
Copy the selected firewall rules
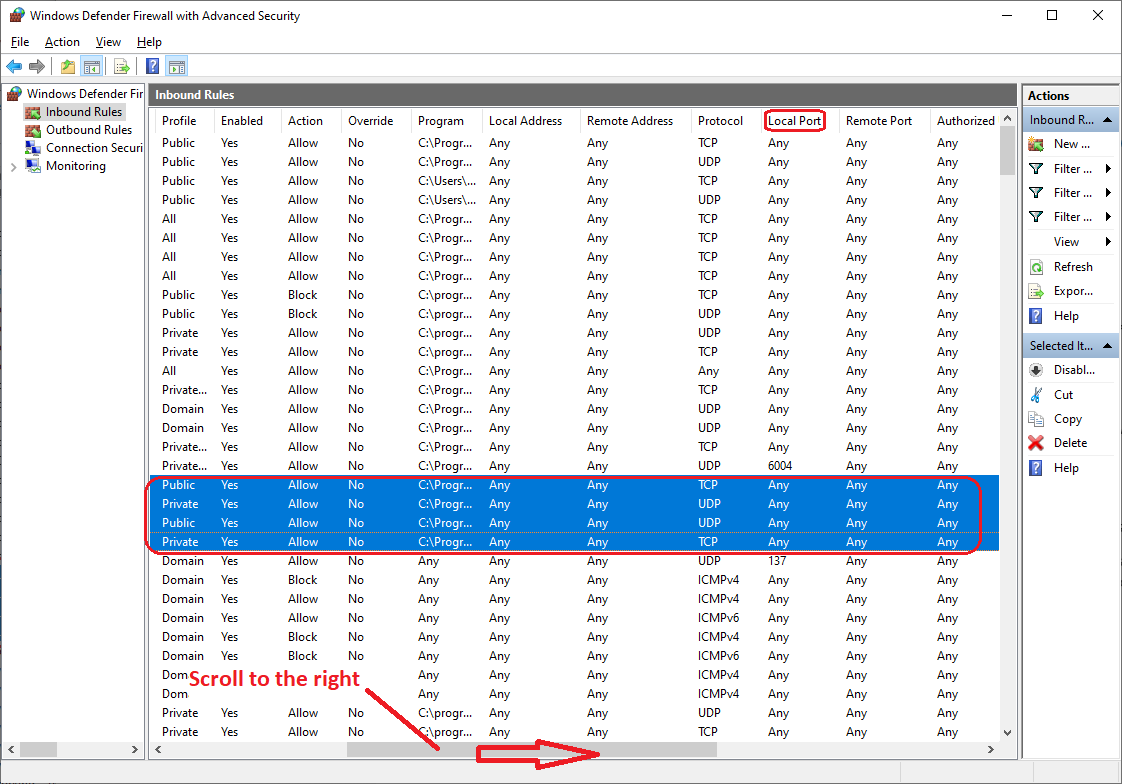pyautogui.click(x=1068, y=418)
